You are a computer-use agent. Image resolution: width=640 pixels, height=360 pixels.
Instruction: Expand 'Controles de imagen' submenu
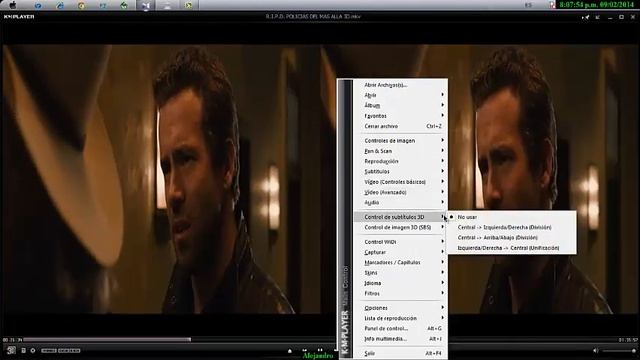pyautogui.click(x=400, y=140)
